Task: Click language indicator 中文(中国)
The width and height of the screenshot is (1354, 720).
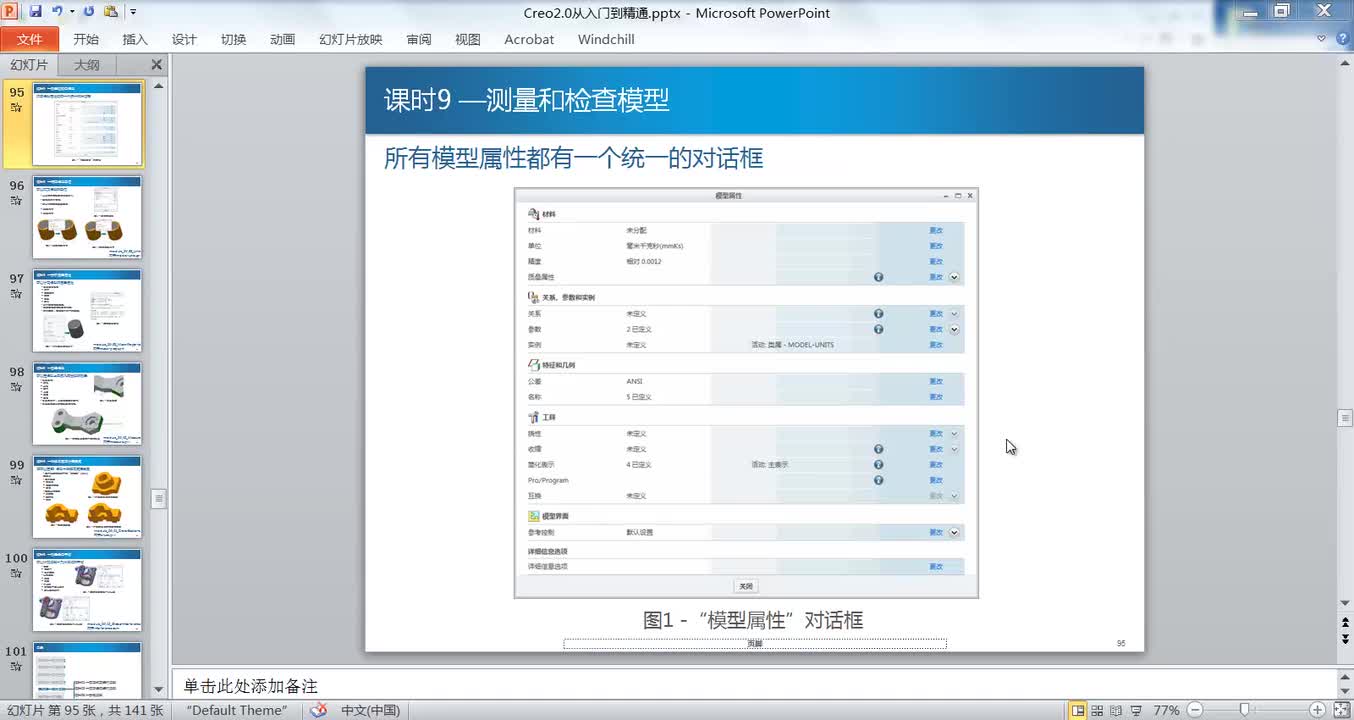Action: click(x=370, y=710)
